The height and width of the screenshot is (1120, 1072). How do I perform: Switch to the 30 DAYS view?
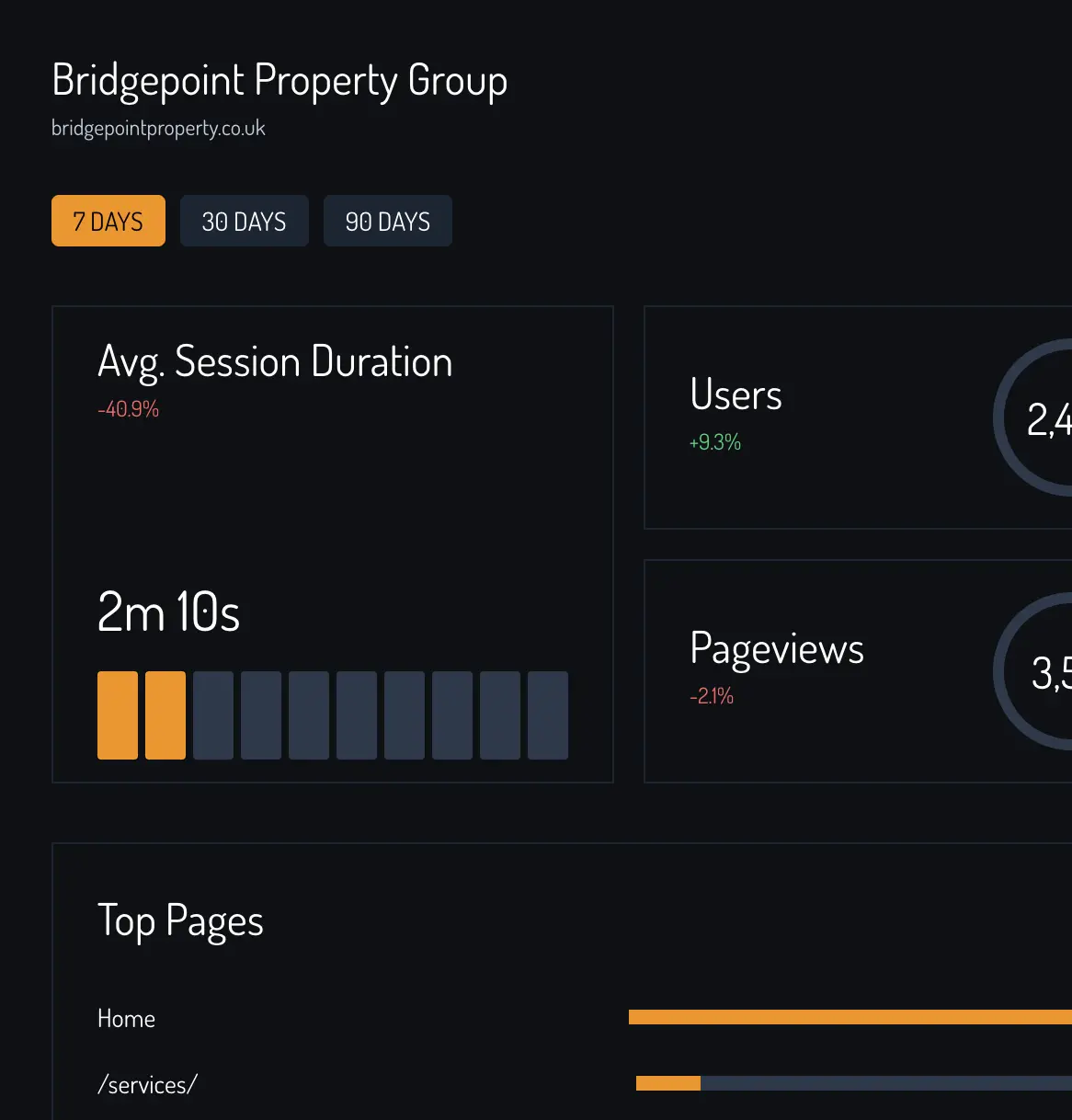pos(244,221)
